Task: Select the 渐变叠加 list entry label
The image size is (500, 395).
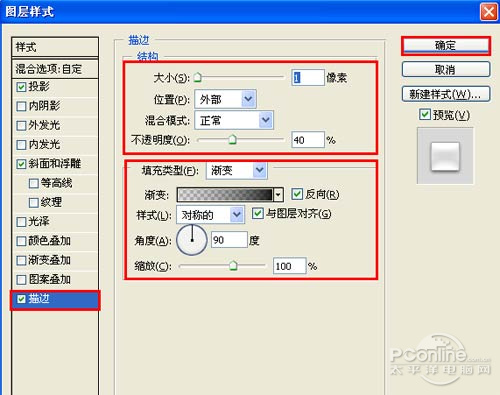Action: 49,260
